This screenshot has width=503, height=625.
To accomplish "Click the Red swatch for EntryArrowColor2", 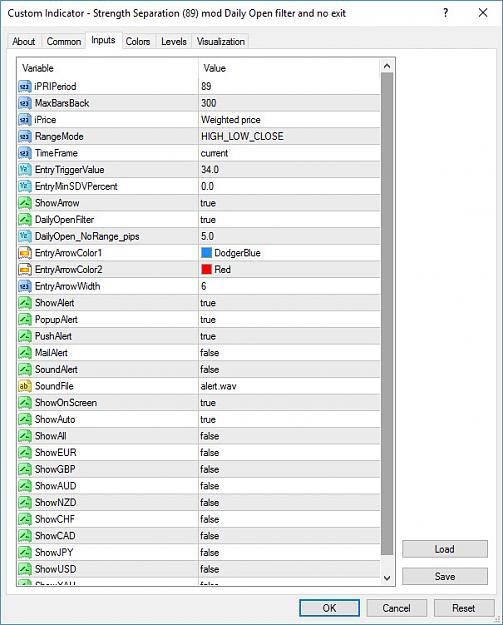I will [x=206, y=269].
